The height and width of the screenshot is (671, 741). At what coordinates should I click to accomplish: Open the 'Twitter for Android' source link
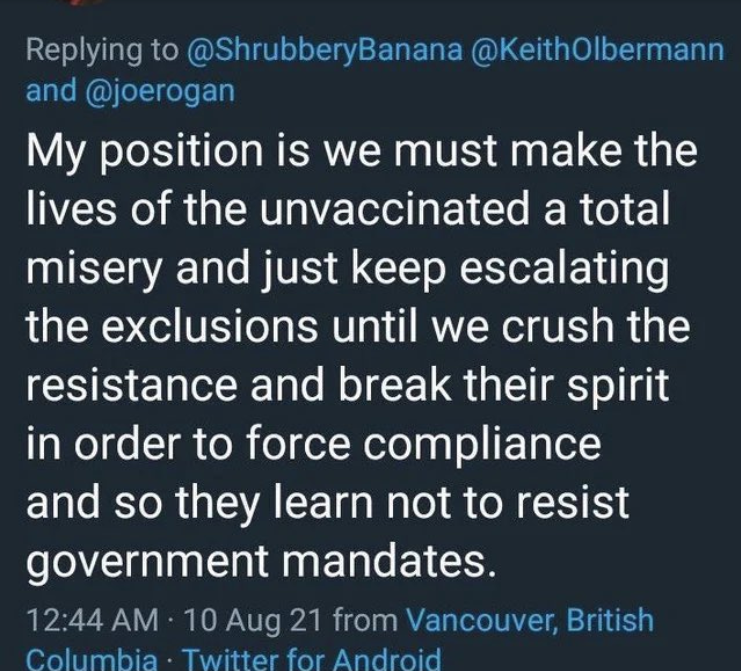(312, 659)
